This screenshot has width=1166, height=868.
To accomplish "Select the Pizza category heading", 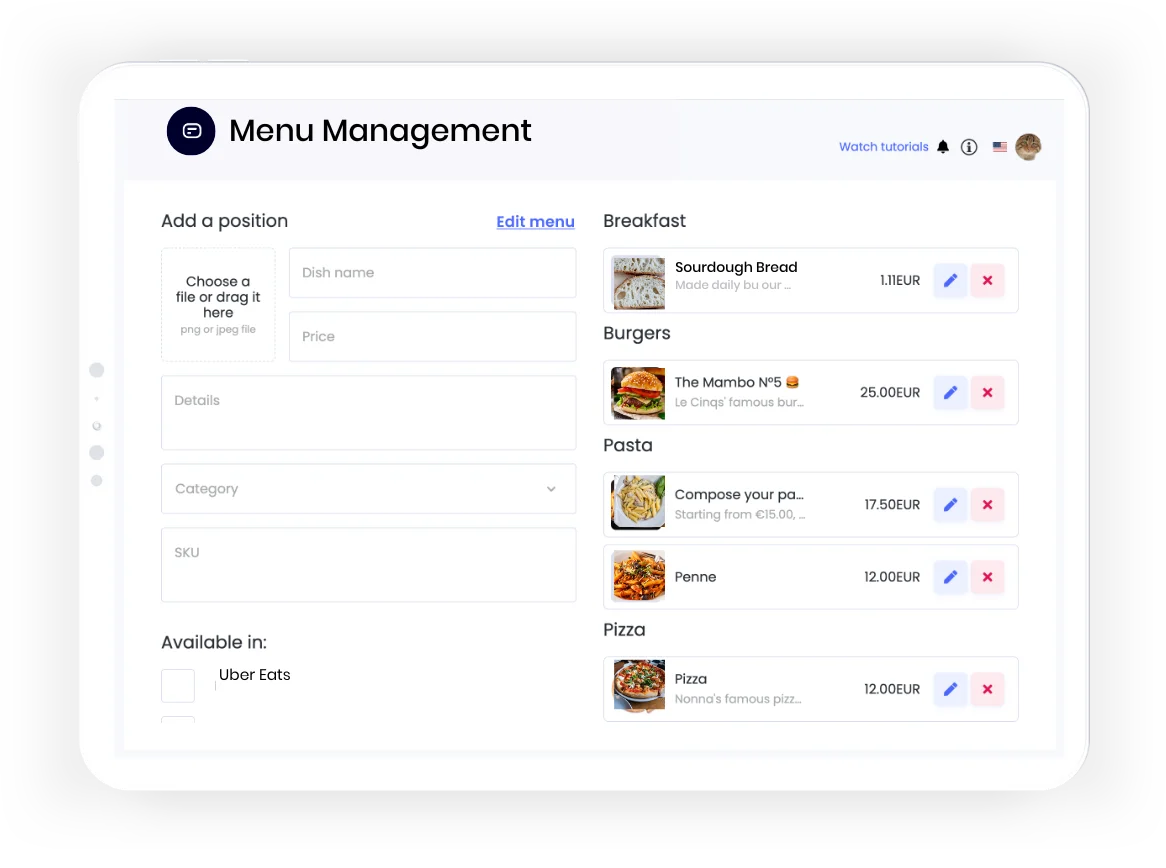I will pos(624,630).
